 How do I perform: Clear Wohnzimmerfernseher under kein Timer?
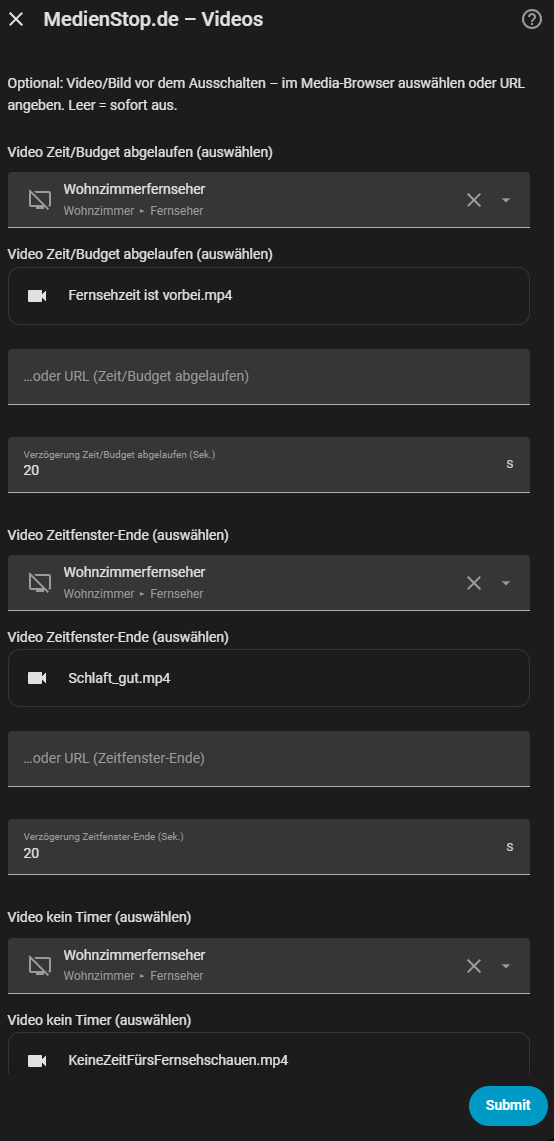[x=474, y=966]
